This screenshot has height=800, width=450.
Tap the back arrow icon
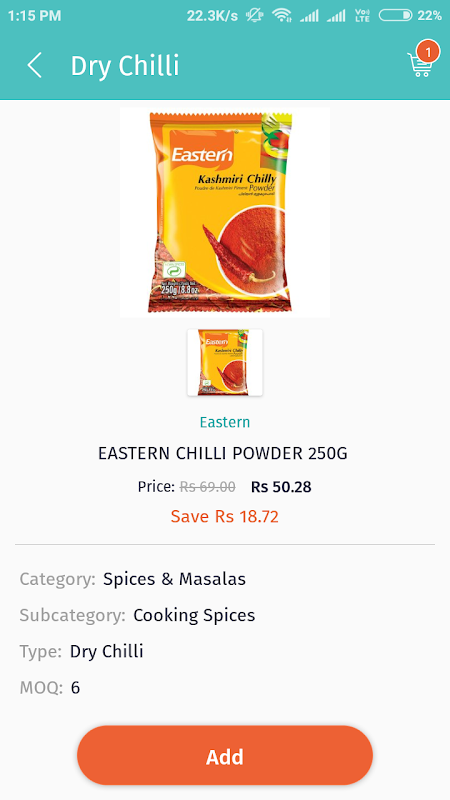[35, 66]
